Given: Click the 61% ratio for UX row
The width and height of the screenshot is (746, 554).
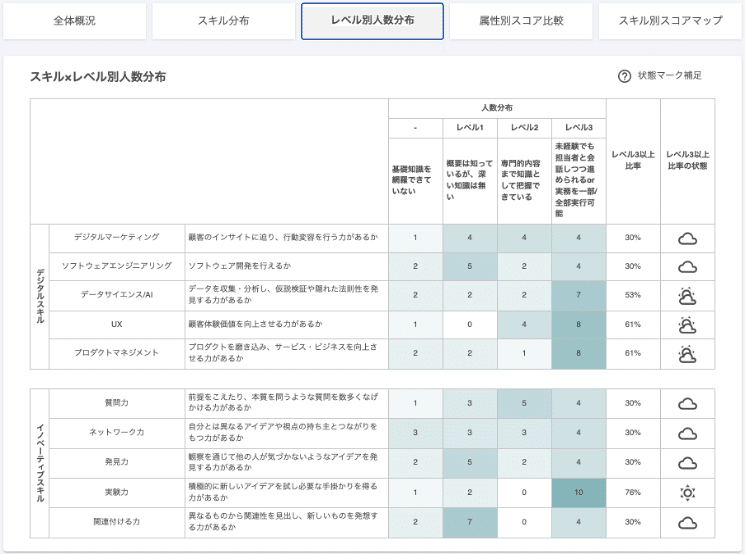Looking at the screenshot, I should (x=633, y=325).
